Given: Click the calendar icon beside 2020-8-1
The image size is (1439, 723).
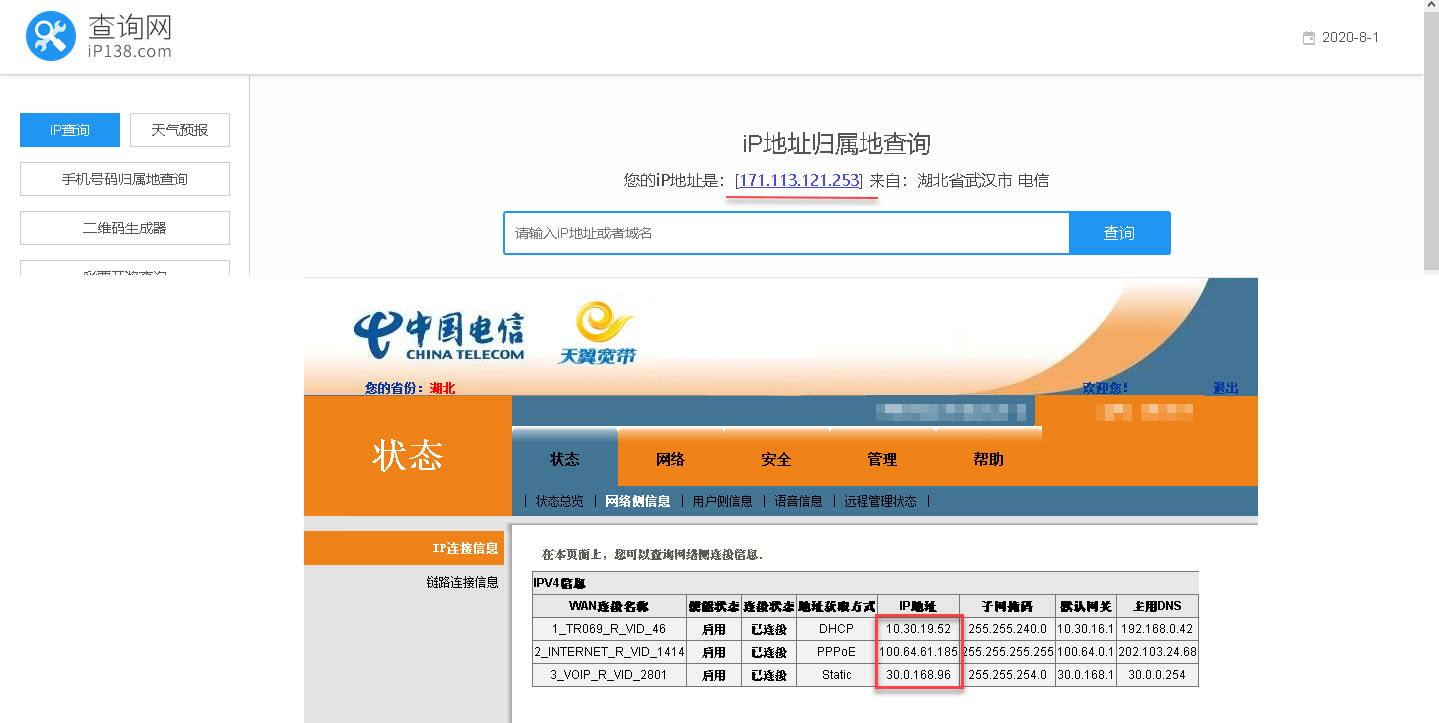Looking at the screenshot, I should 1308,38.
